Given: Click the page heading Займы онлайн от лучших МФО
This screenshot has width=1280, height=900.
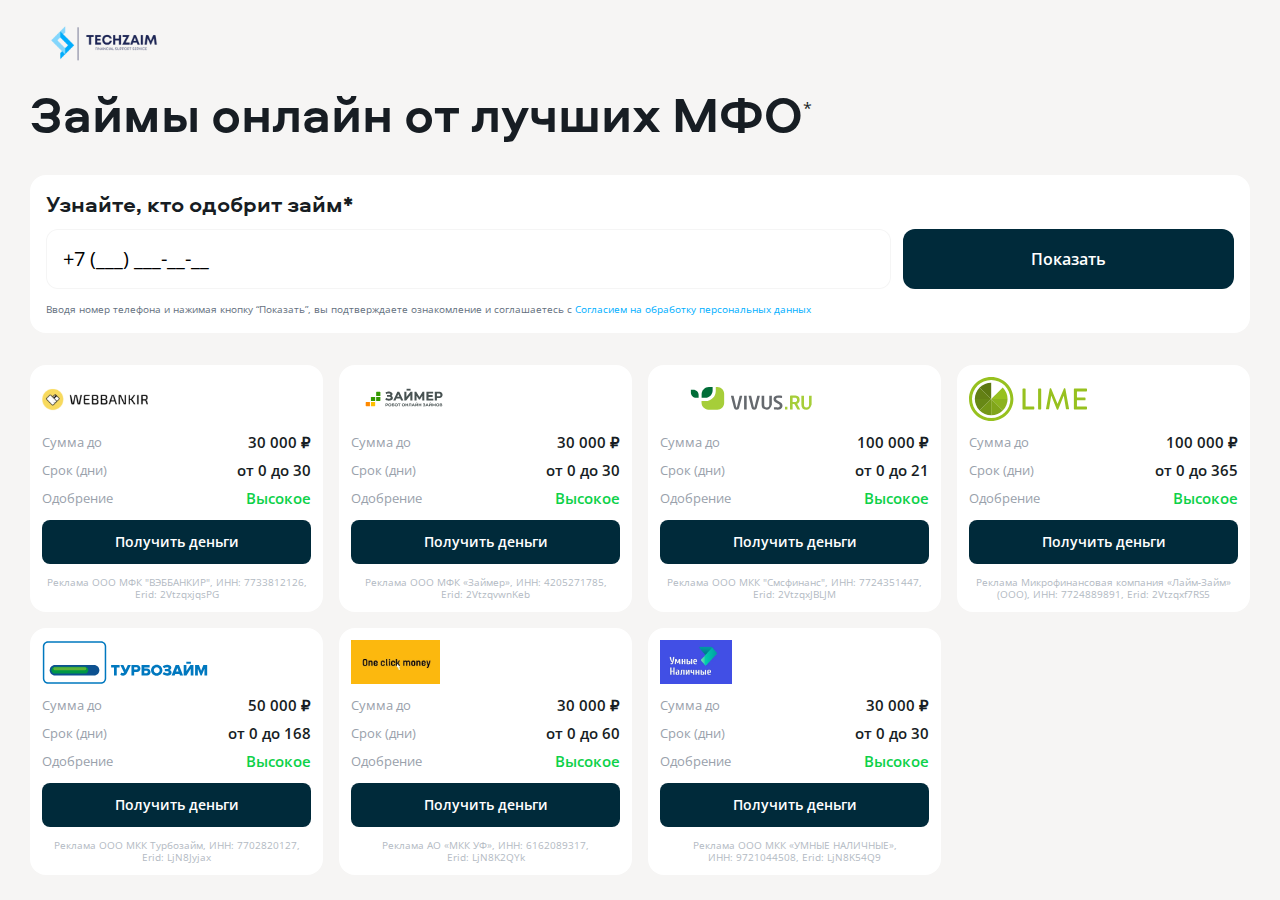Looking at the screenshot, I should [x=421, y=117].
